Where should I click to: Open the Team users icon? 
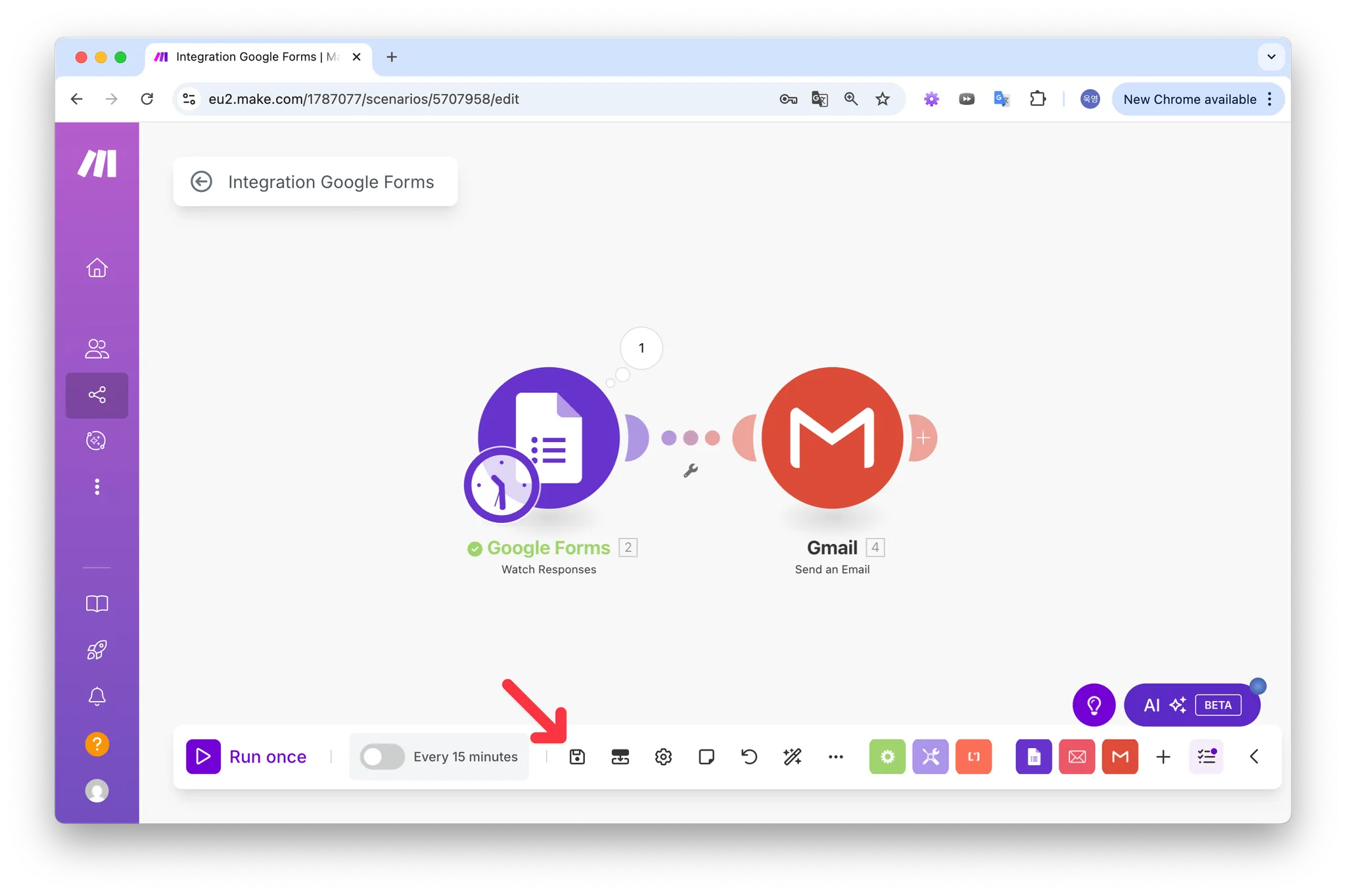pyautogui.click(x=97, y=349)
